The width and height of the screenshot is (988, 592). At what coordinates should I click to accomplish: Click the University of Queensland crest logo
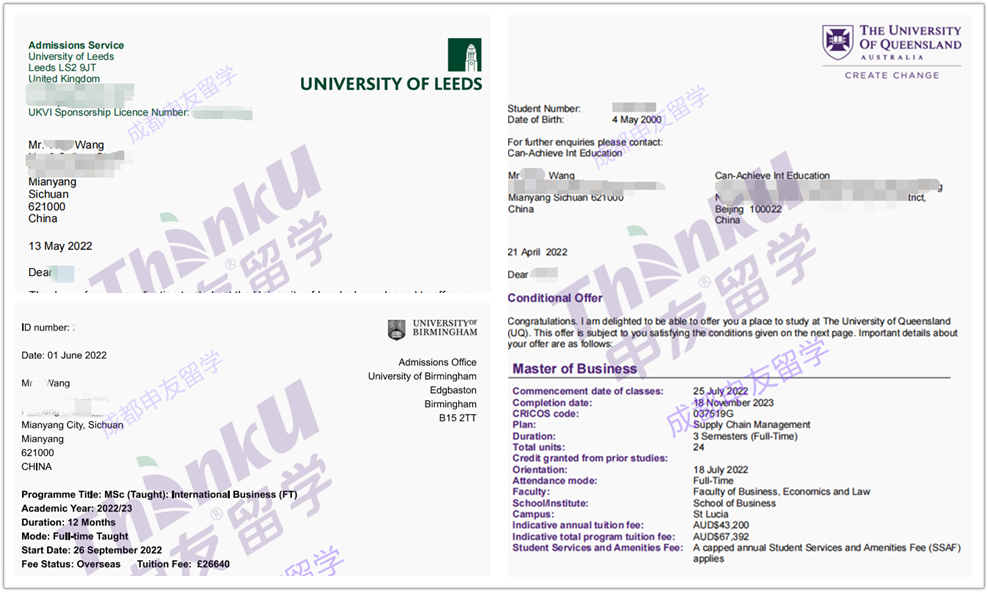coord(837,43)
